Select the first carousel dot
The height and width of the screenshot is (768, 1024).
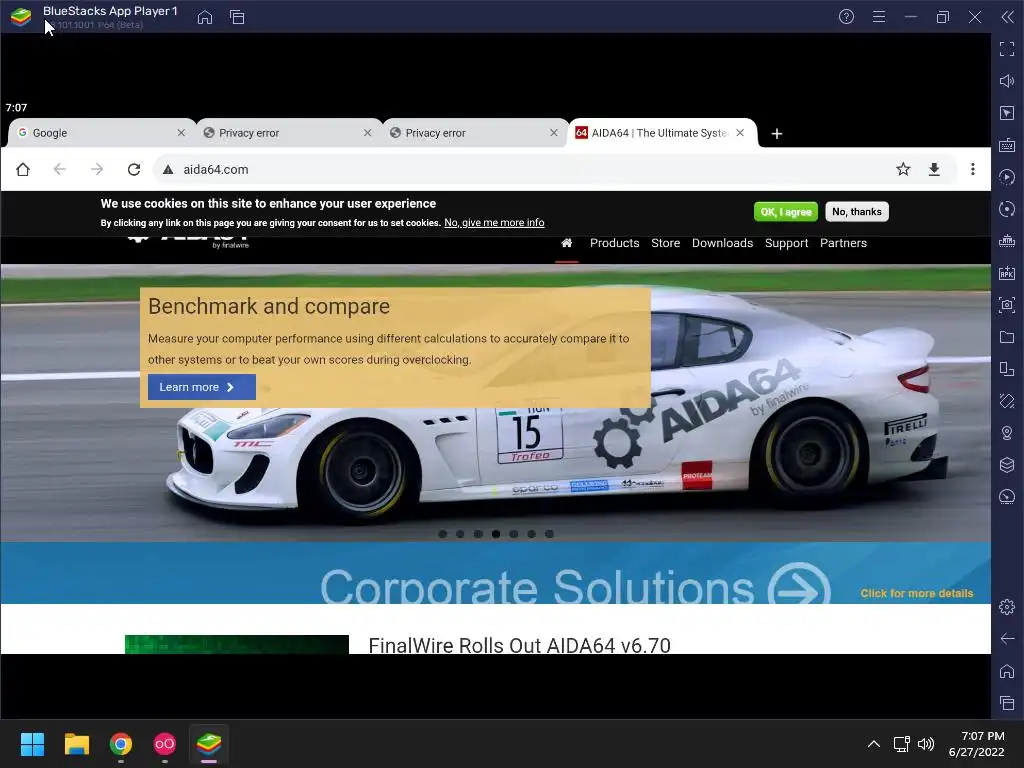tap(443, 534)
